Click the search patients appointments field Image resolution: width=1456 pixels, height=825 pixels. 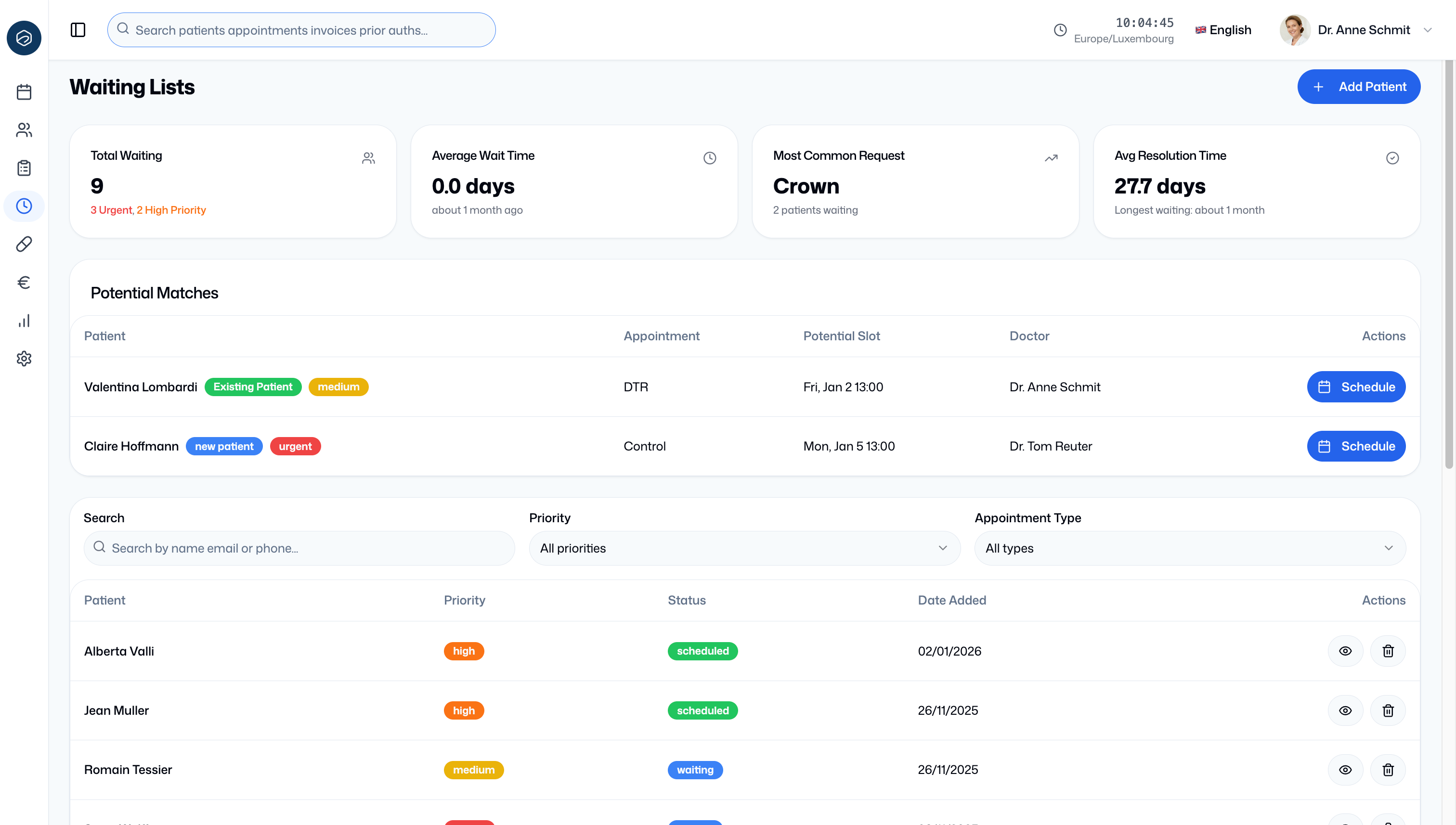tap(301, 29)
